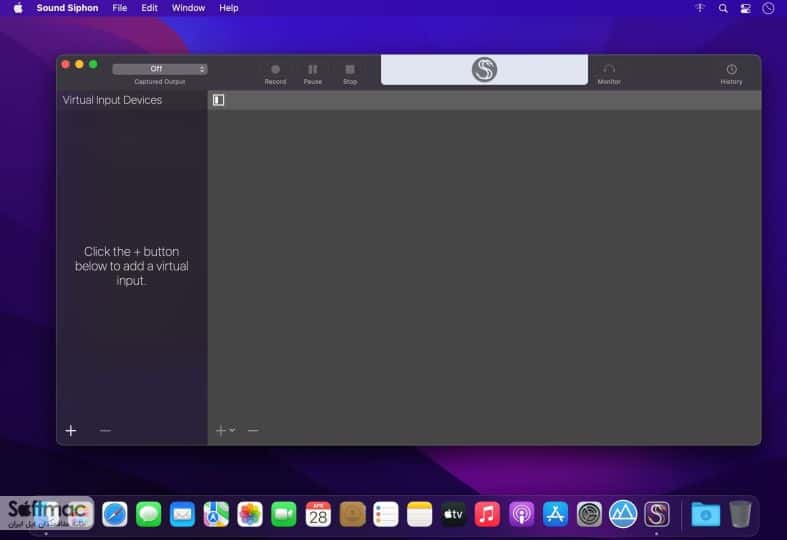
Task: Open Notes from the Dock
Action: 420,514
